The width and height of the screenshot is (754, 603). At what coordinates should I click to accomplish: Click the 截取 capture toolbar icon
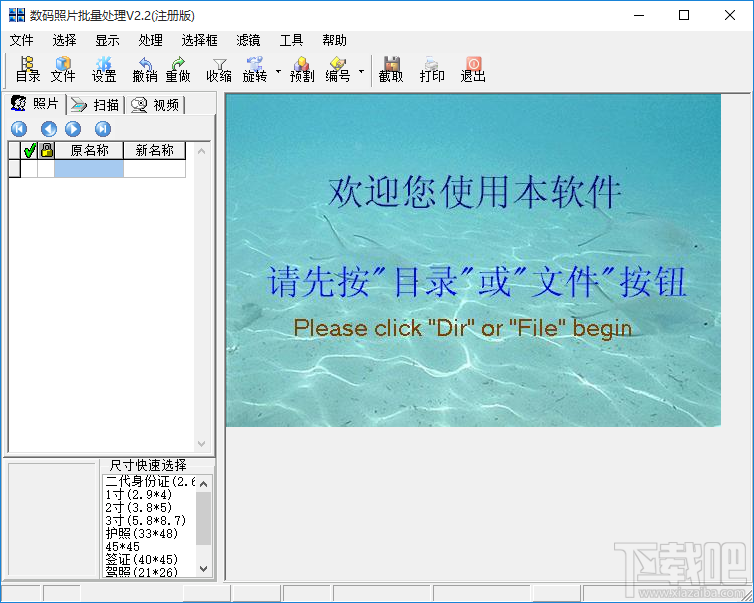tap(391, 69)
